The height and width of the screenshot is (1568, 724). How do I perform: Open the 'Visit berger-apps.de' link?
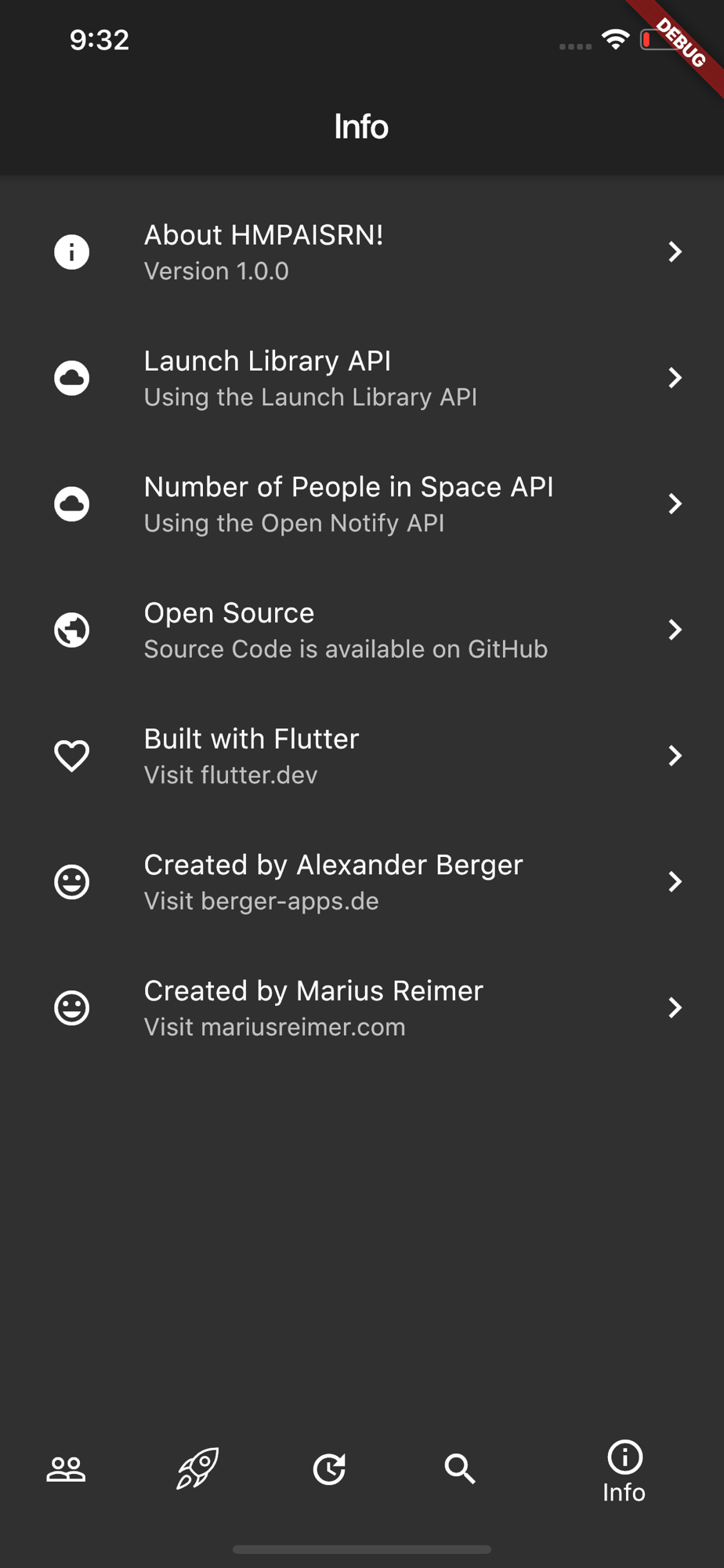262,902
